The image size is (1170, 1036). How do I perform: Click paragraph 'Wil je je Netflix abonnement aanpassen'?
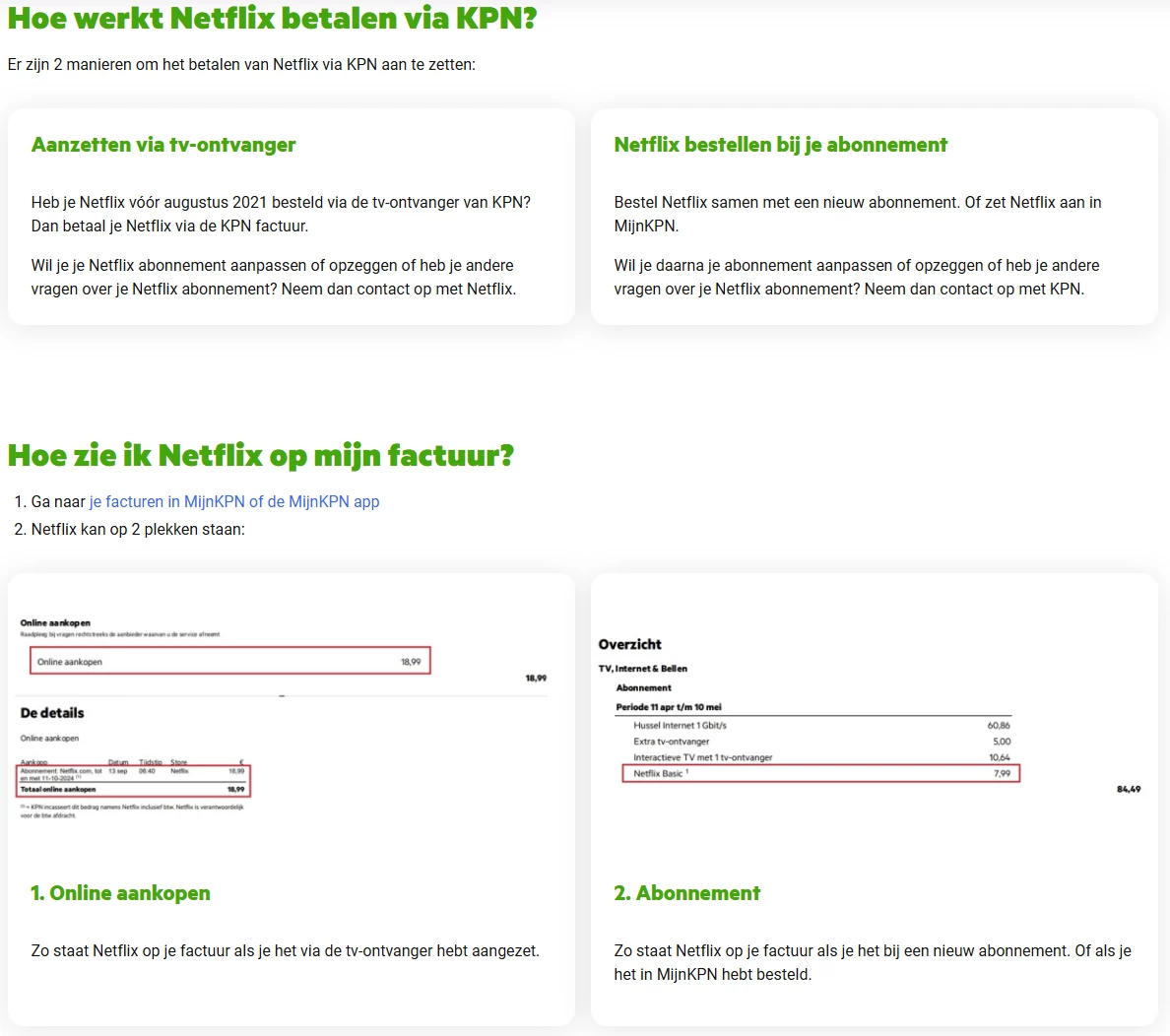(274, 278)
